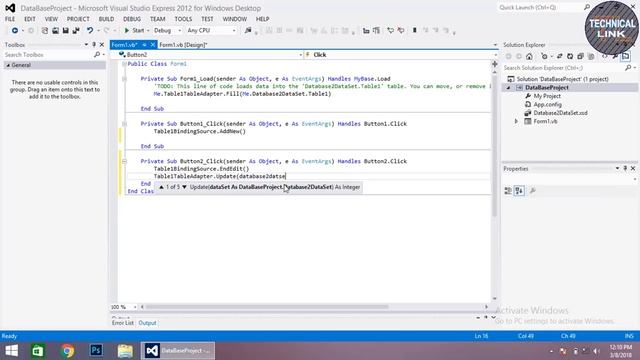The height and width of the screenshot is (360, 640).
Task: Click the bookmark toolbar icon
Action: [x=414, y=31]
